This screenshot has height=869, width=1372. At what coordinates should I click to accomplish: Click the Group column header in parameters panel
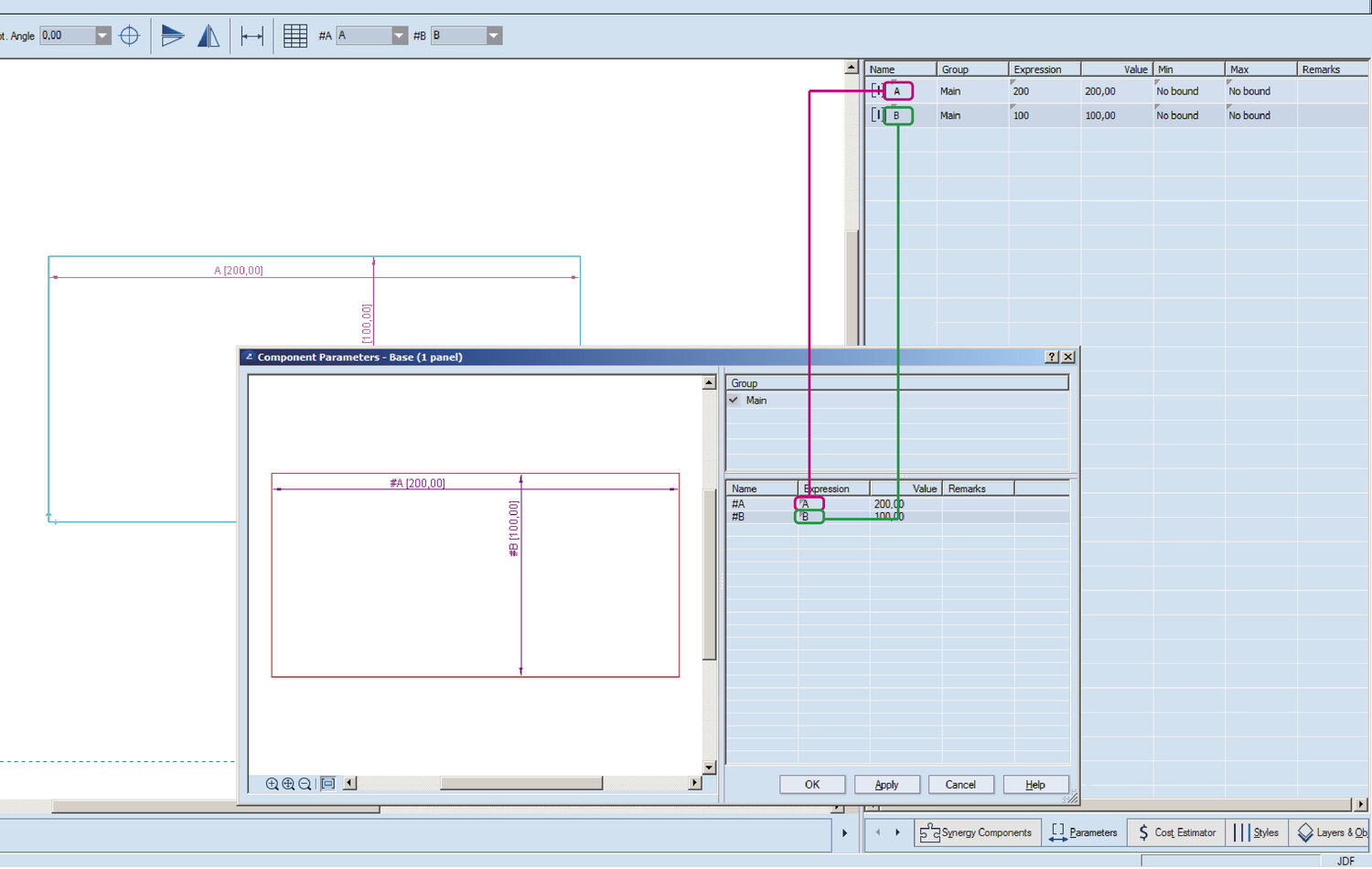[x=973, y=70]
